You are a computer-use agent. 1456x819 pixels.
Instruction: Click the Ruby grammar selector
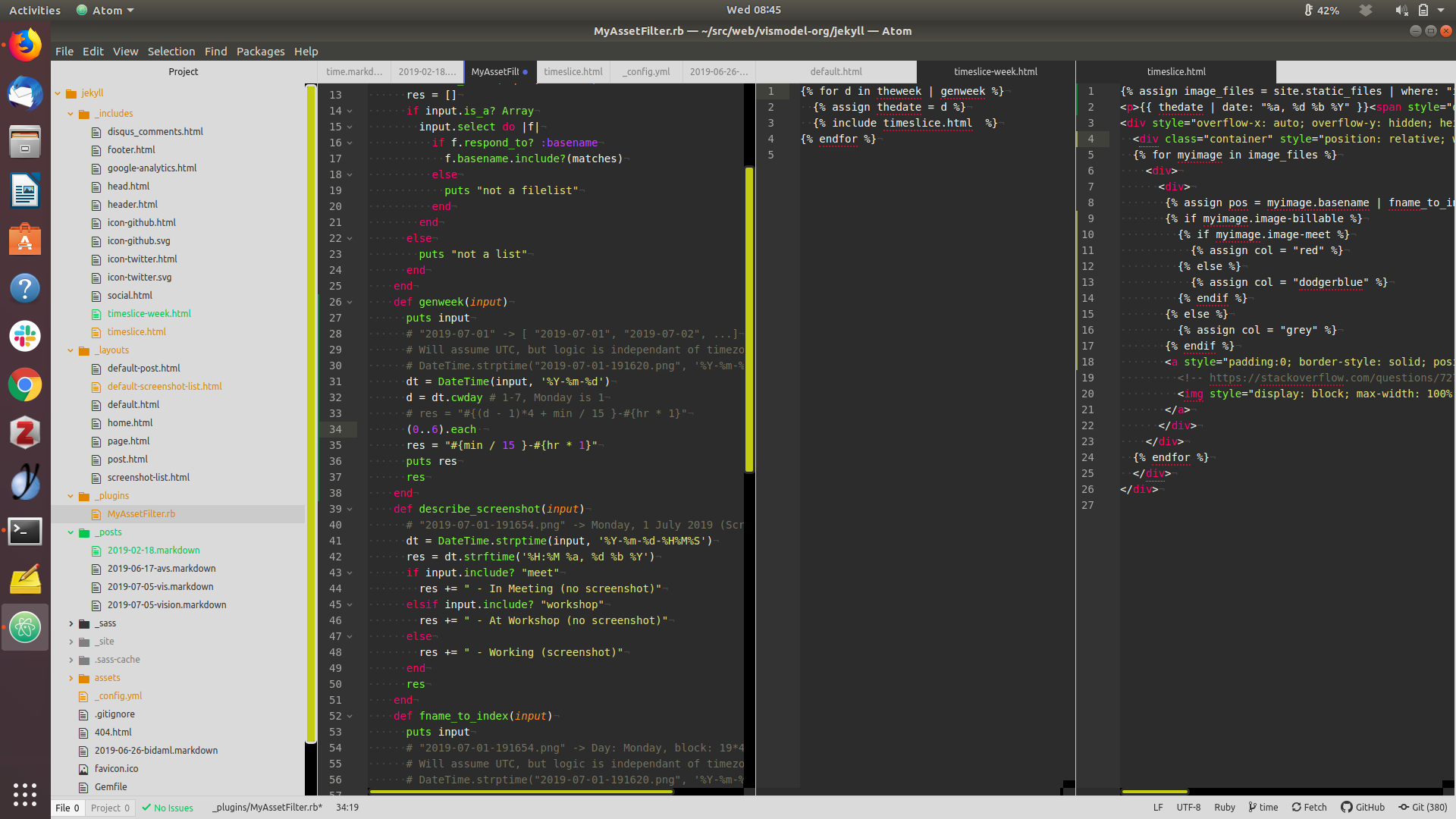[x=1224, y=807]
